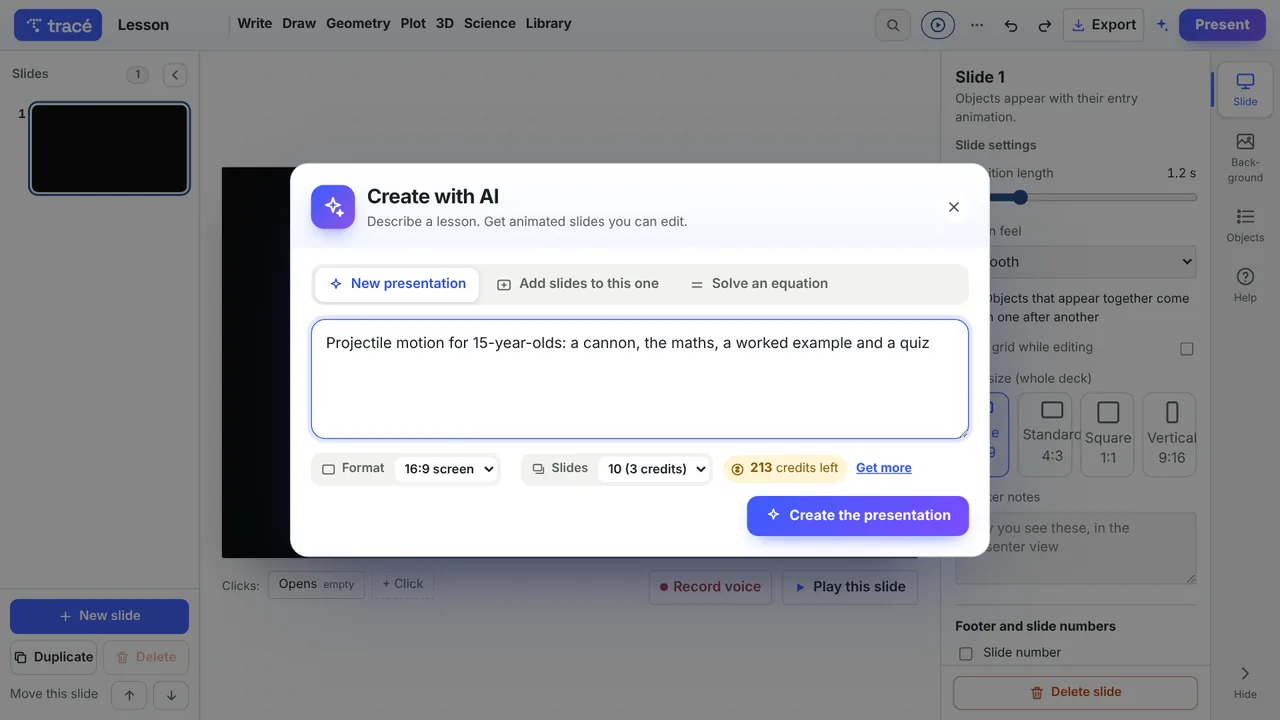Open the Format 16:9 screen dropdown
1280x720 pixels.
coord(446,469)
